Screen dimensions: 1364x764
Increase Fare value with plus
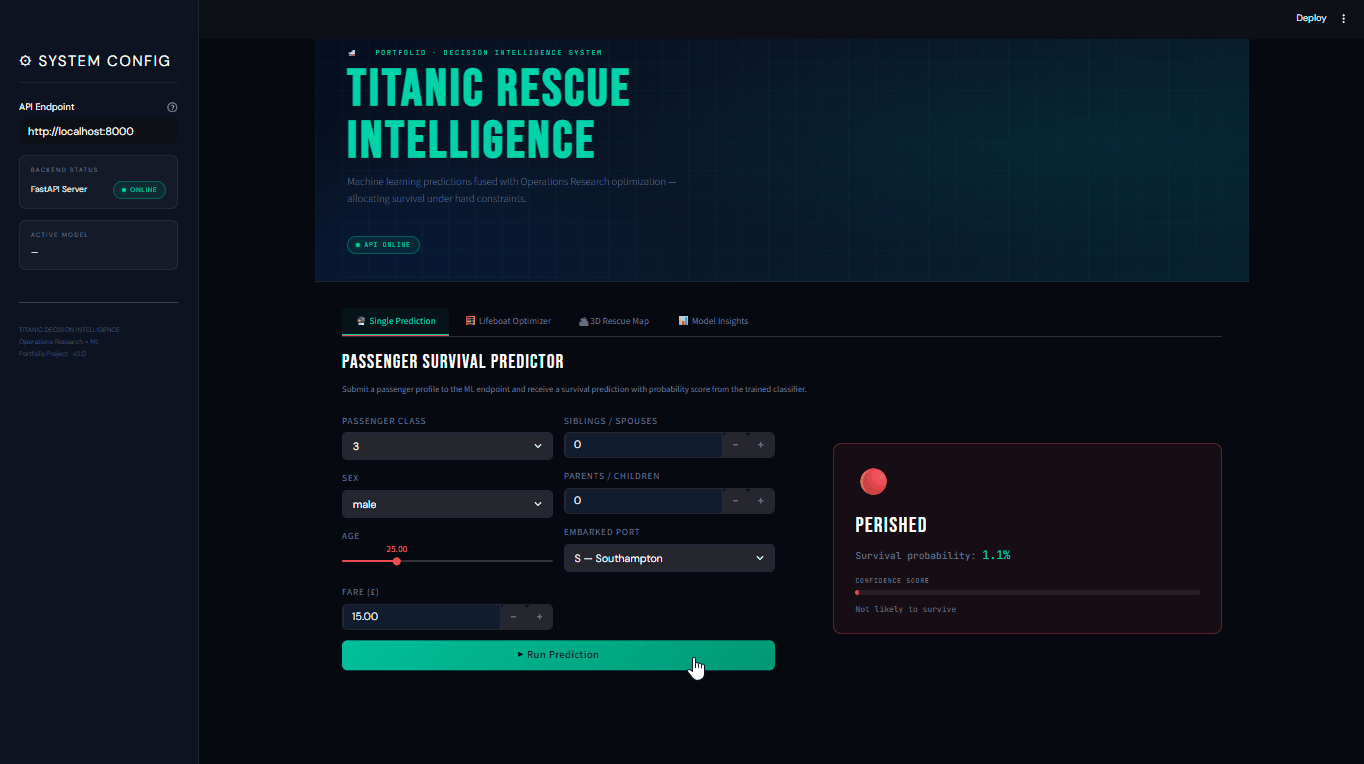point(539,617)
